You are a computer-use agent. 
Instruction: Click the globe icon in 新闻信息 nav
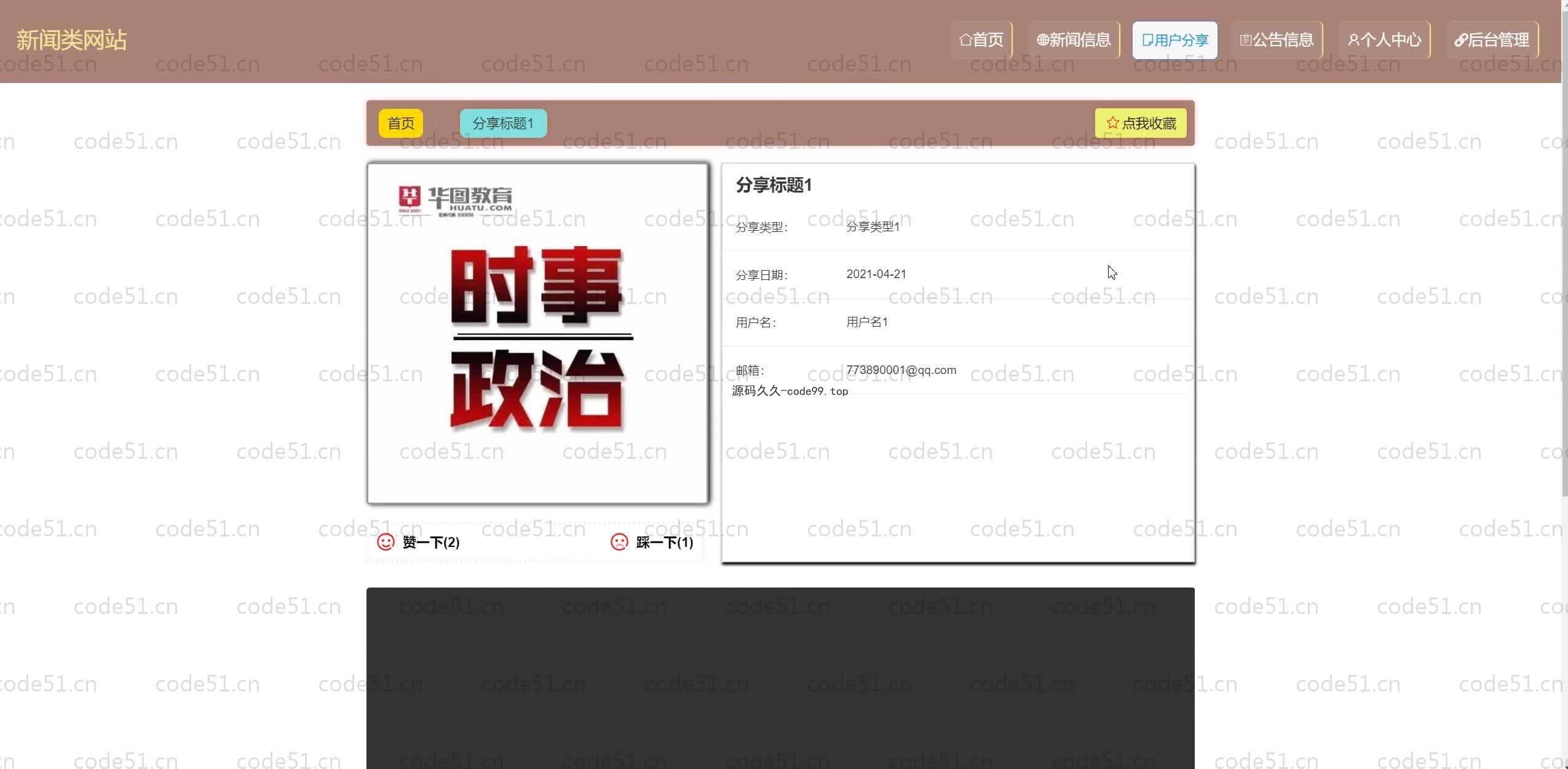point(1043,40)
